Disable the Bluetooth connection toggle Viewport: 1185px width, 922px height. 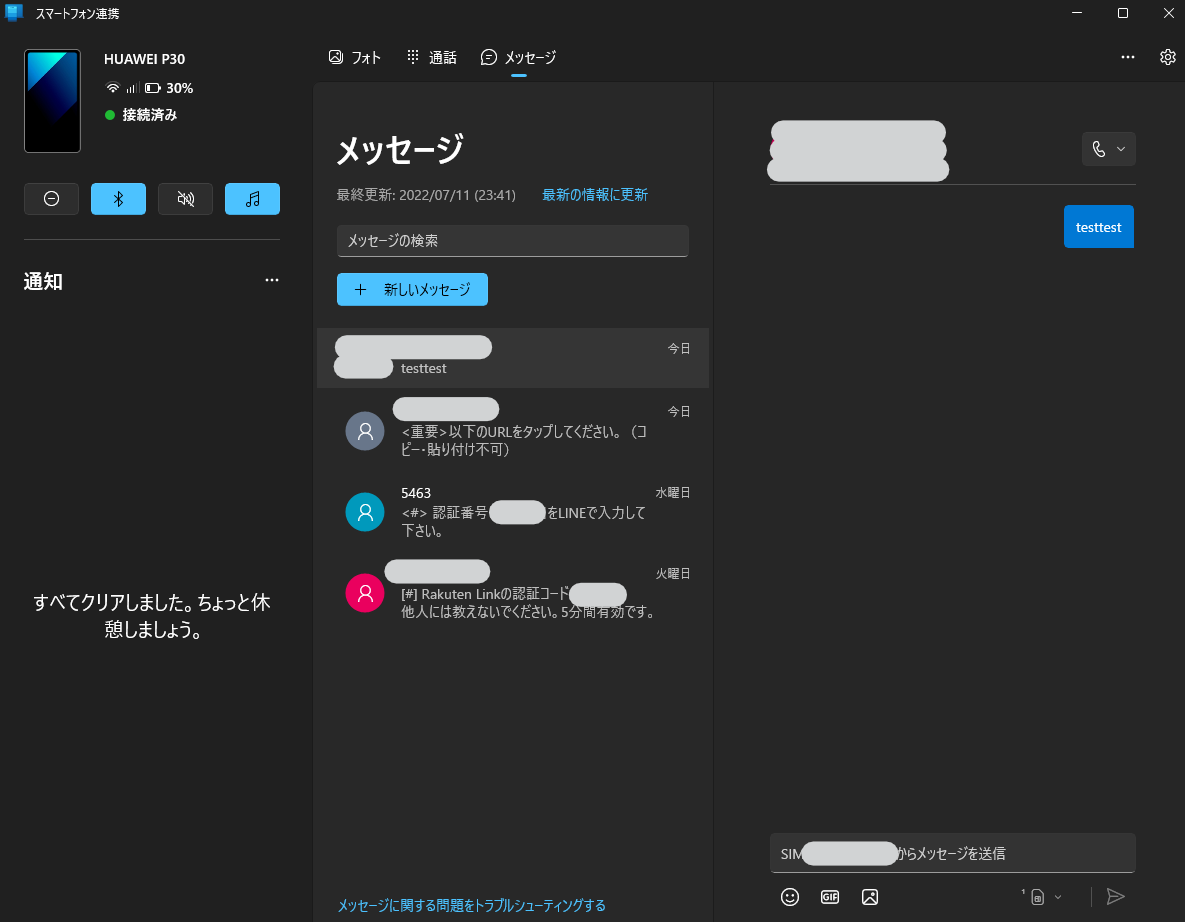click(118, 198)
